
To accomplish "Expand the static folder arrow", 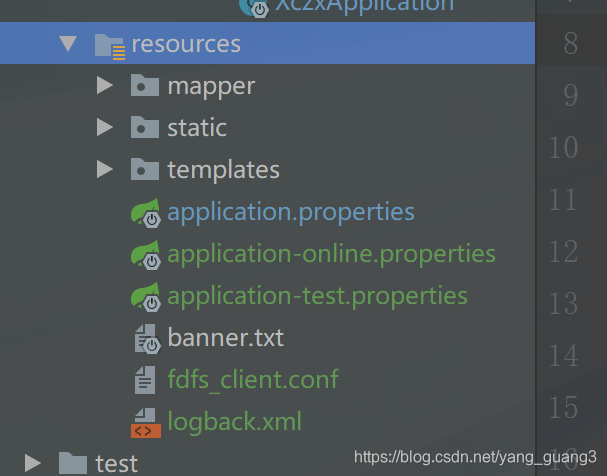I will 104,128.
